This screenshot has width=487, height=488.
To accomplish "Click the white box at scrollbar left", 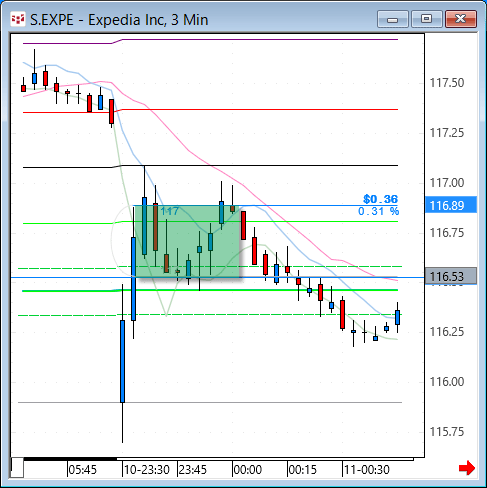I will pos(17,467).
